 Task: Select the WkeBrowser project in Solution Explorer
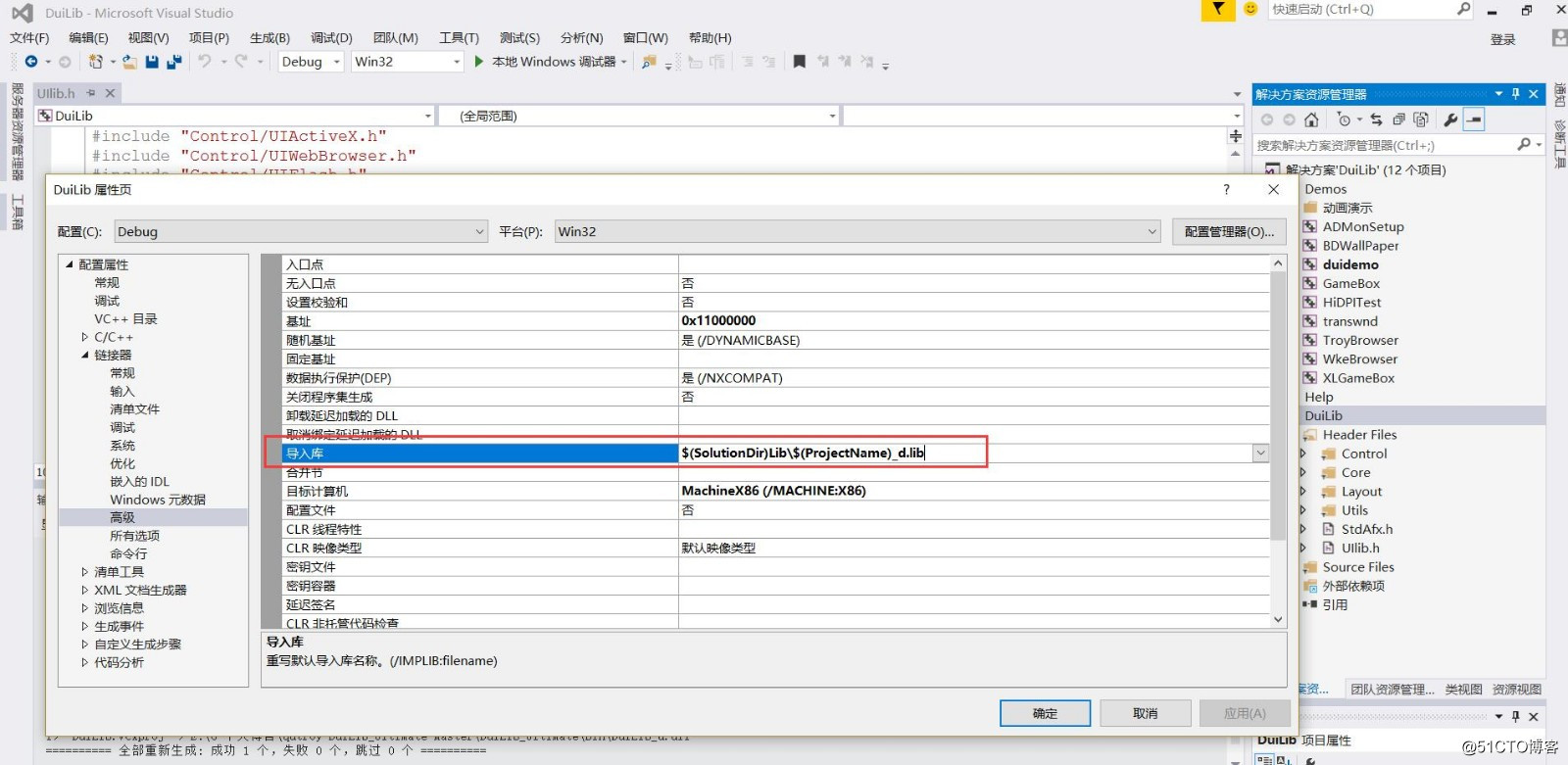(1359, 359)
